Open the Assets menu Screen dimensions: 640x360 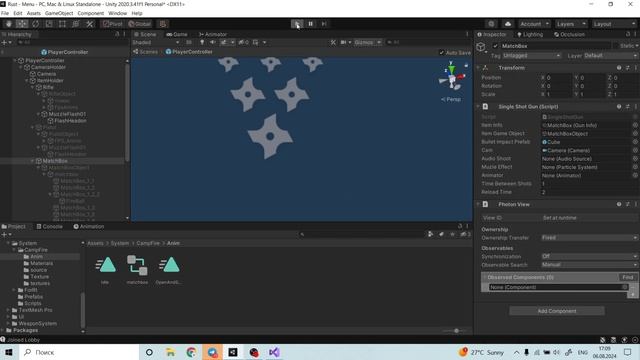point(33,13)
